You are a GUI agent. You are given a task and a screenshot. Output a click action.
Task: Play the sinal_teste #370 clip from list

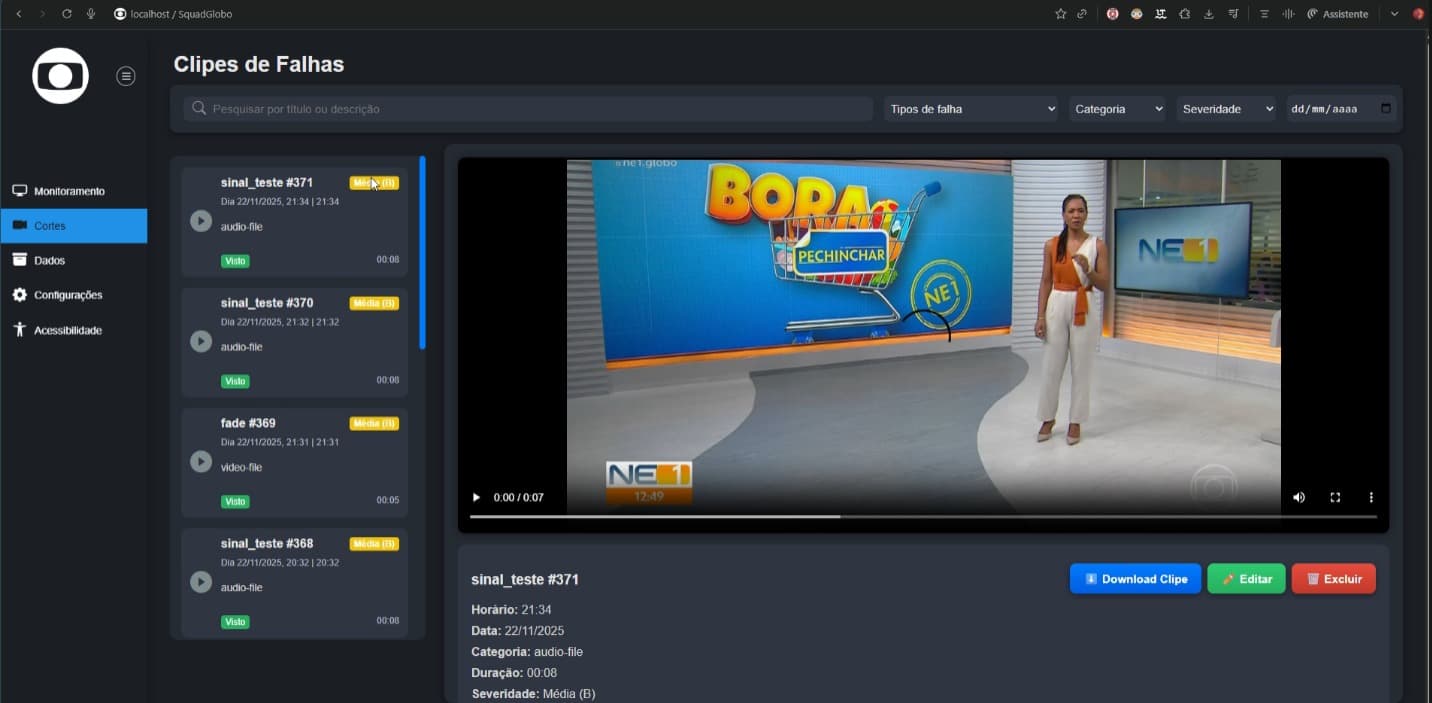[x=201, y=341]
